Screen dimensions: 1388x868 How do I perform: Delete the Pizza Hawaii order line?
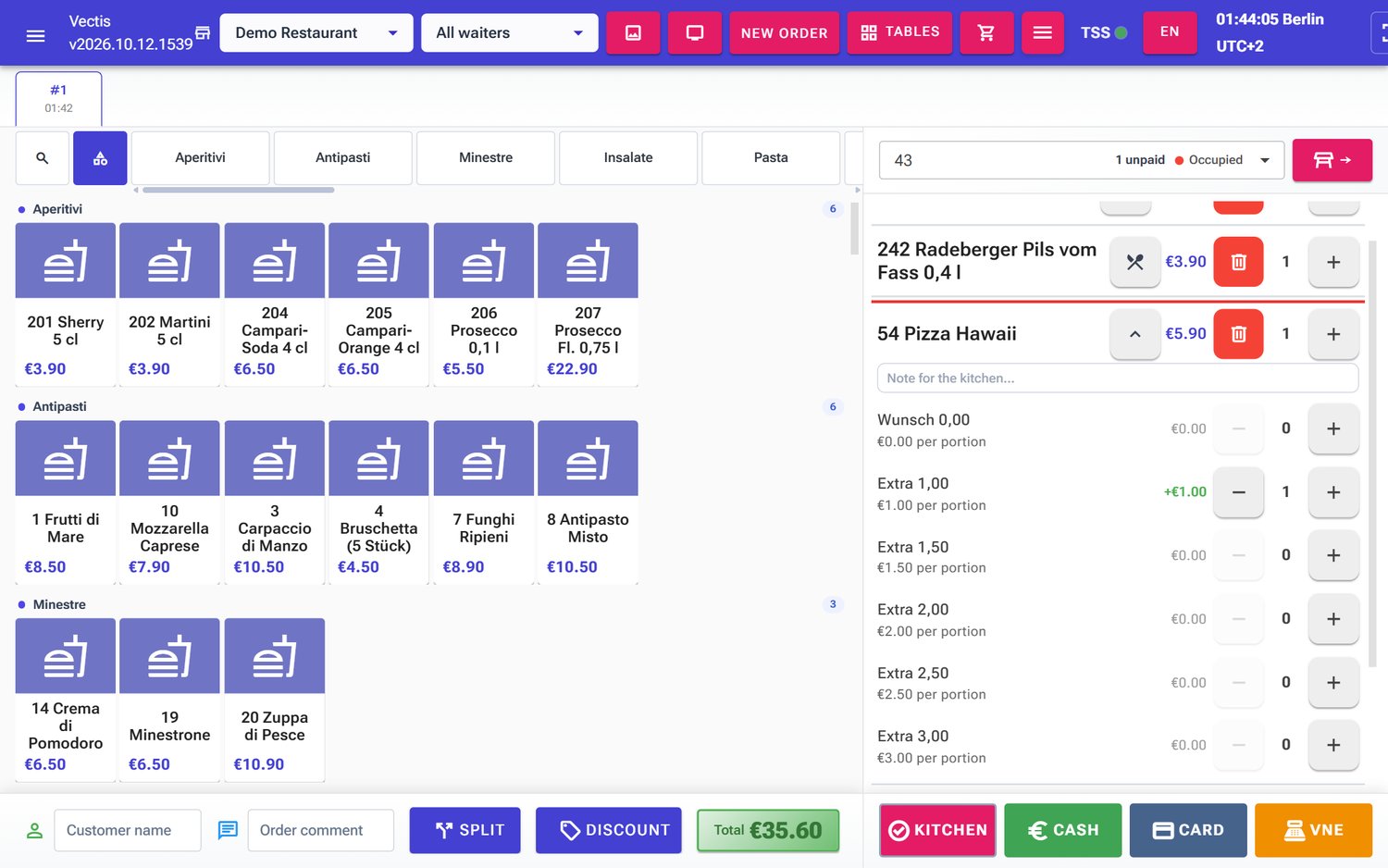1238,334
